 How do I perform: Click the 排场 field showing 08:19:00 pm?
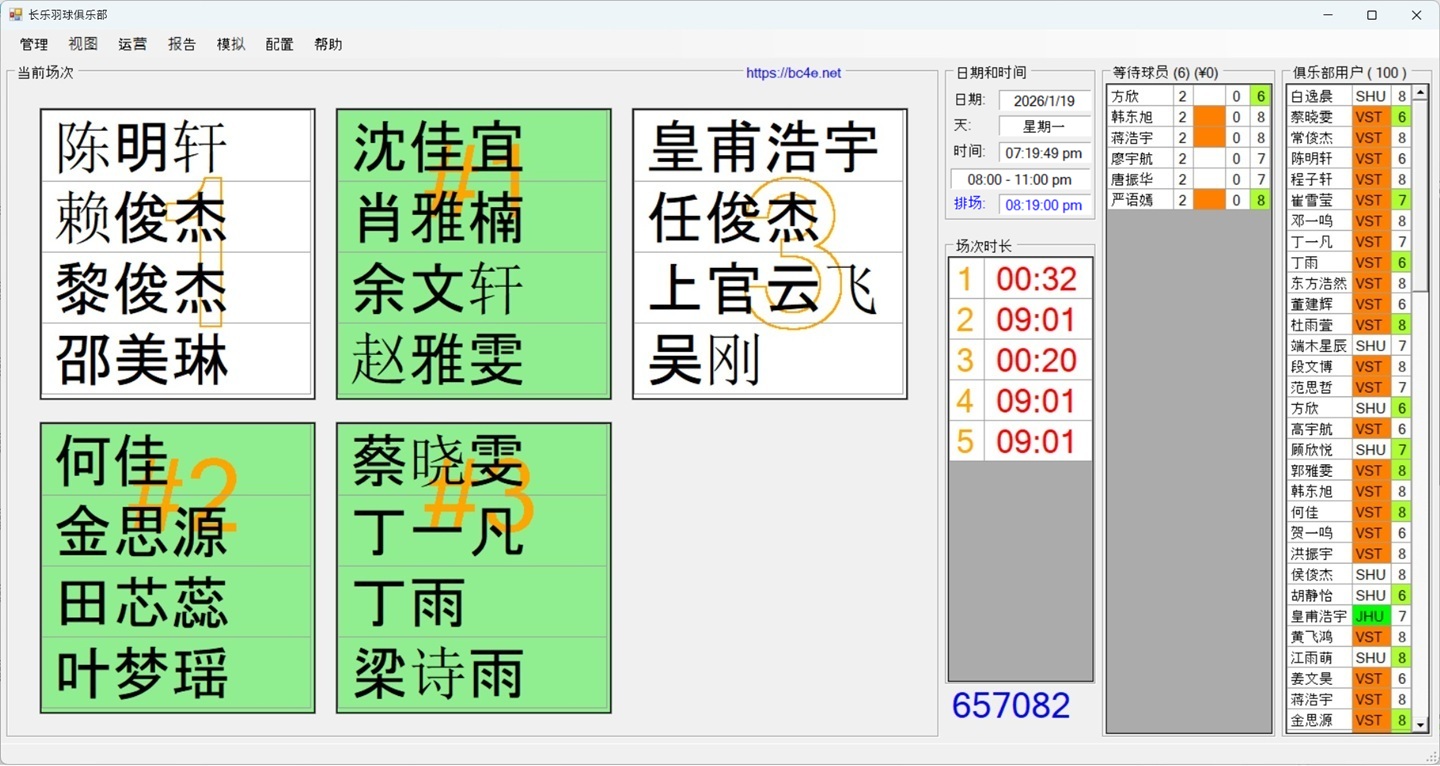pos(1043,205)
